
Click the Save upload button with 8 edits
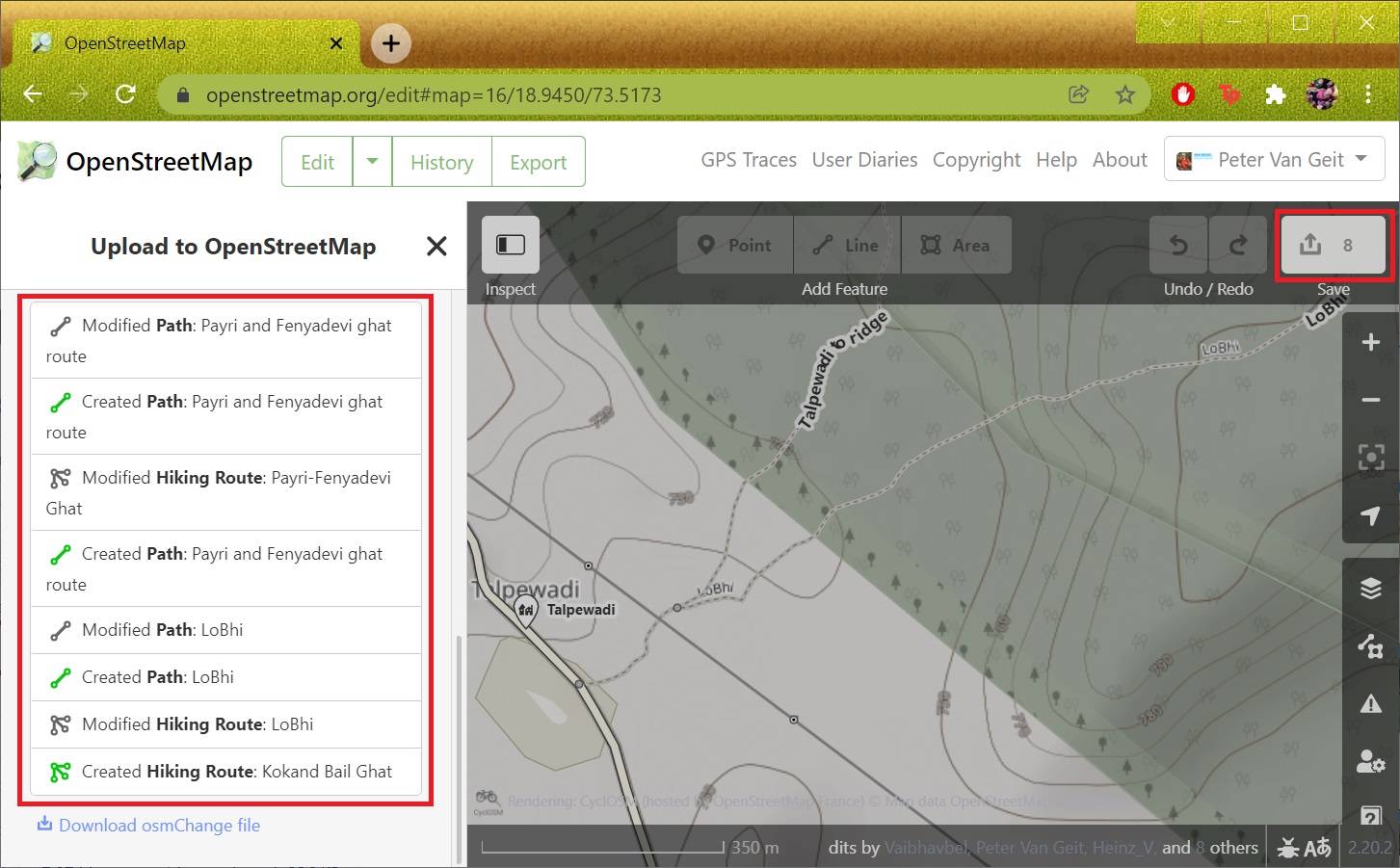click(1334, 245)
